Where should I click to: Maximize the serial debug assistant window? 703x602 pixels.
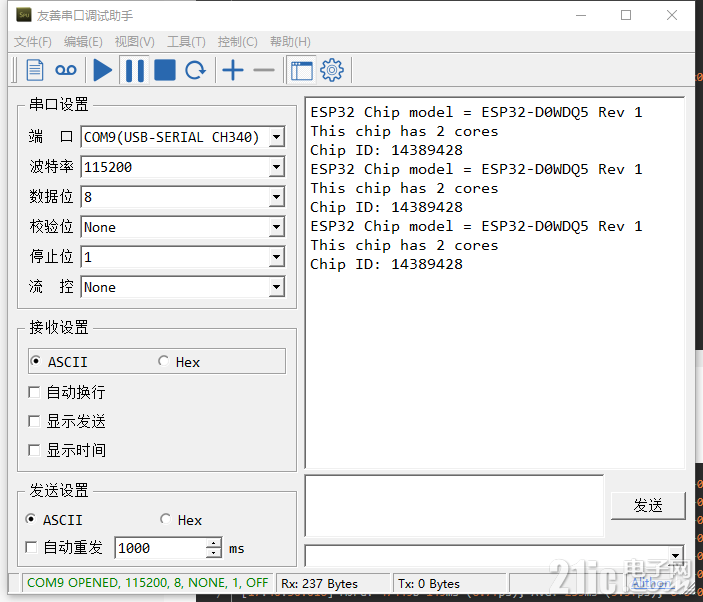pos(626,15)
